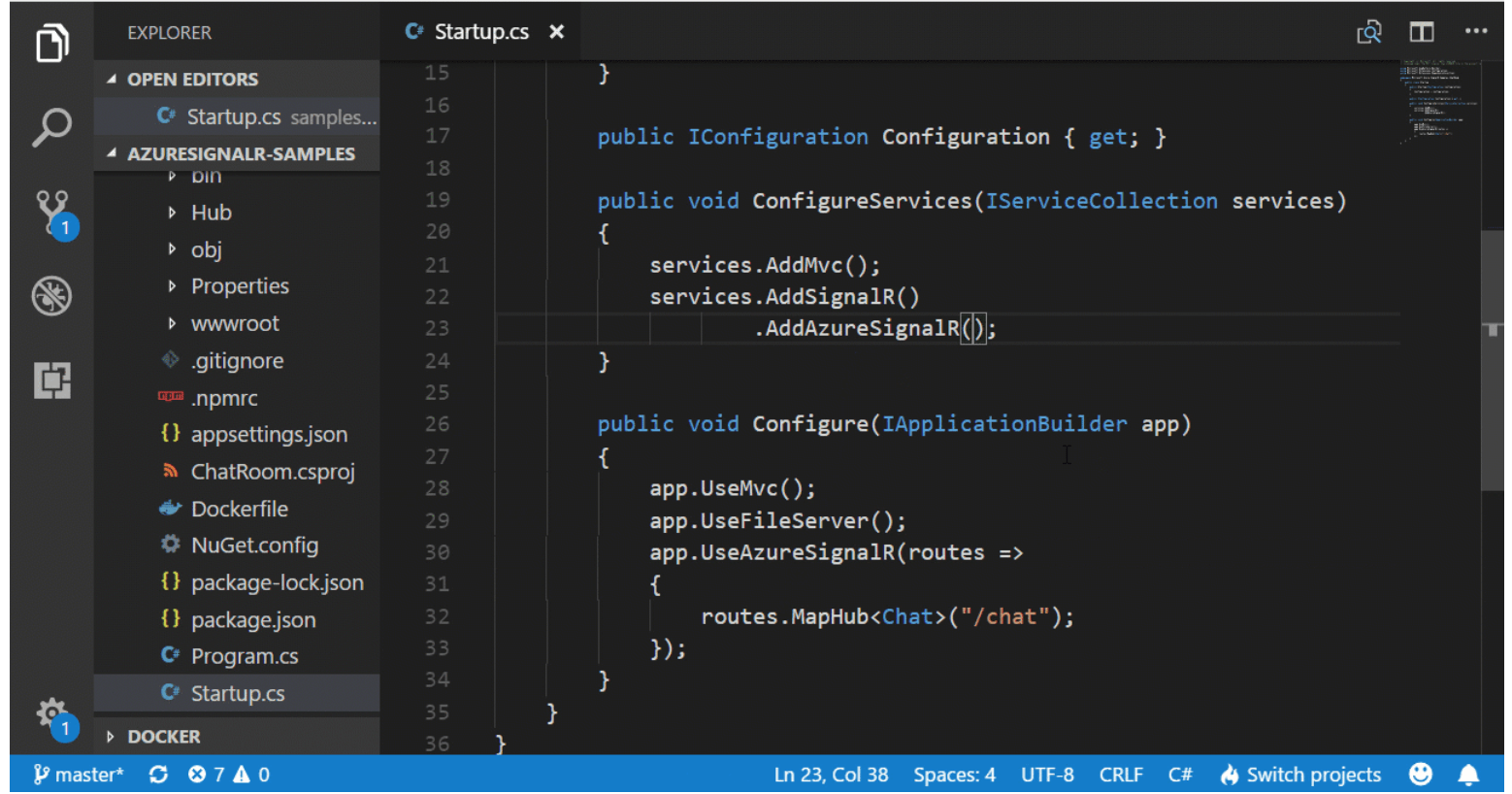
Task: Expand the DOCKER section
Action: point(163,737)
